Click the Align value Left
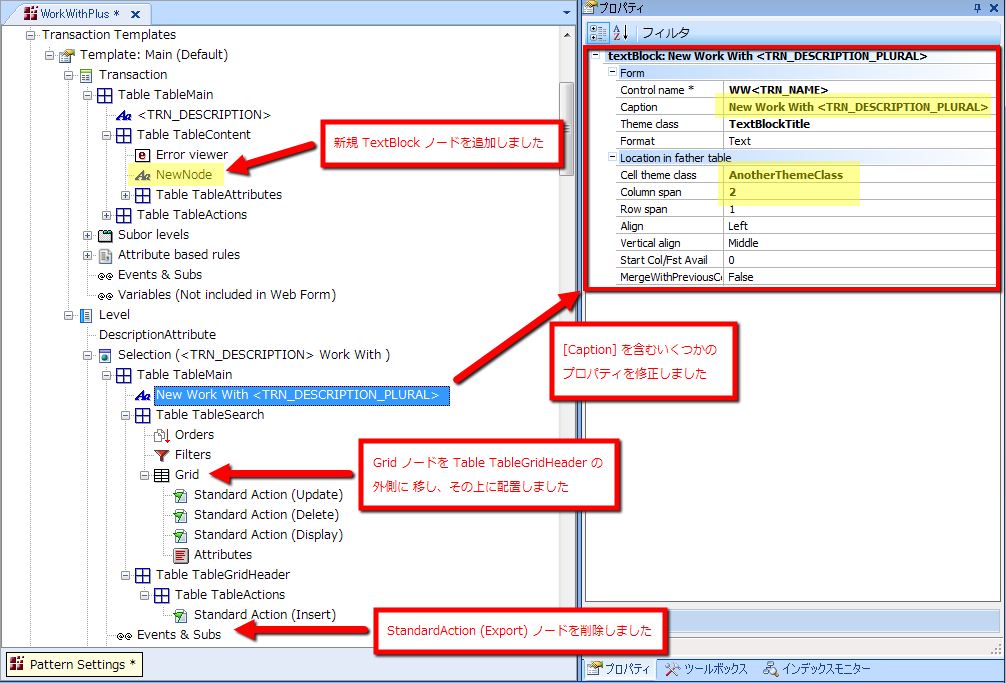Image resolution: width=1006 pixels, height=683 pixels. pyautogui.click(x=858, y=226)
